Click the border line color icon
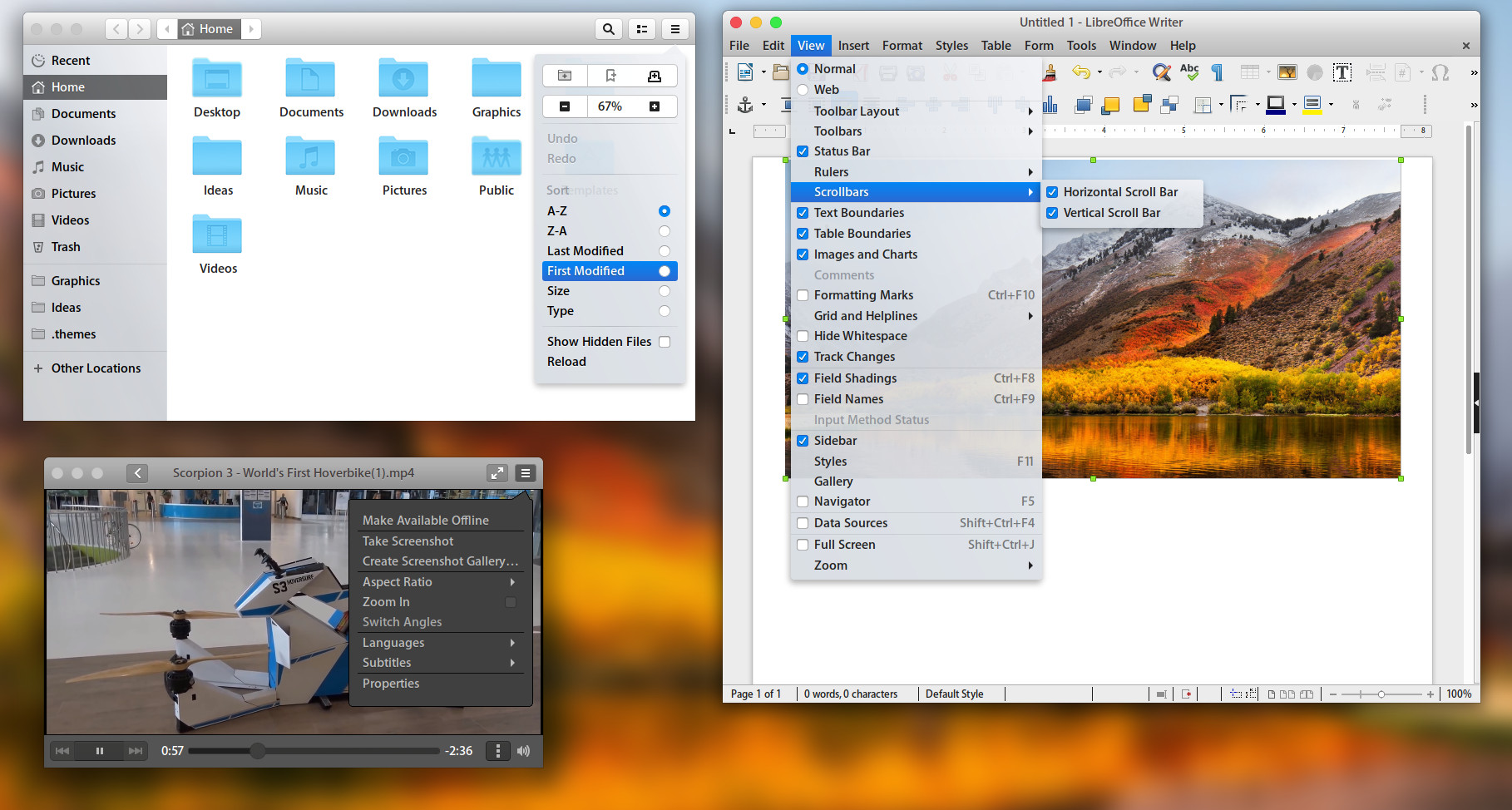The image size is (1512, 810). 1276,105
